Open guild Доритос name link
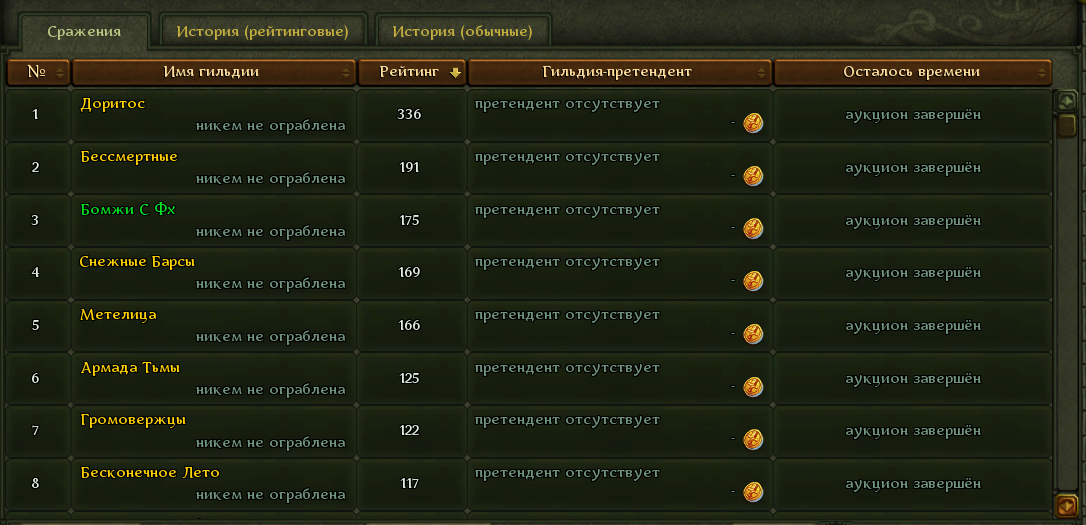 click(113, 104)
